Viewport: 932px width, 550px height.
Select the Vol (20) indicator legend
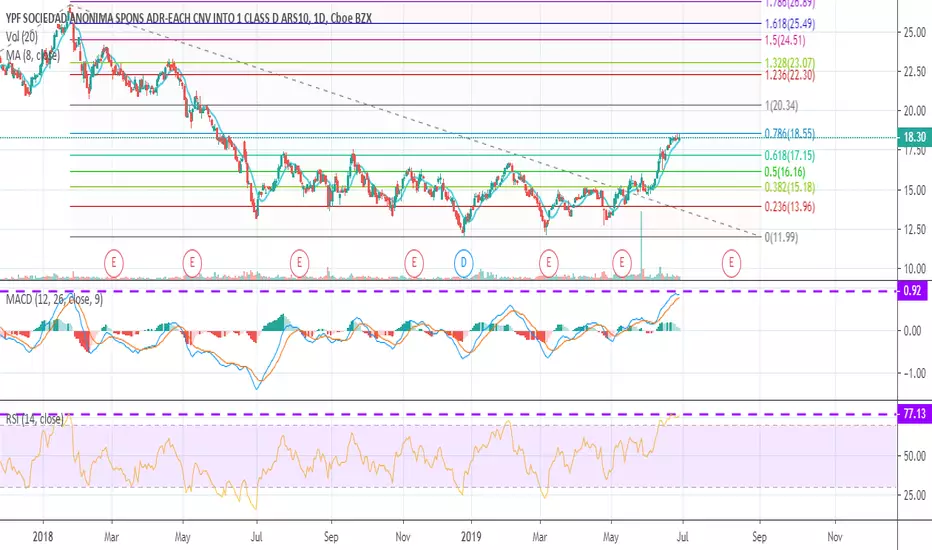point(22,37)
